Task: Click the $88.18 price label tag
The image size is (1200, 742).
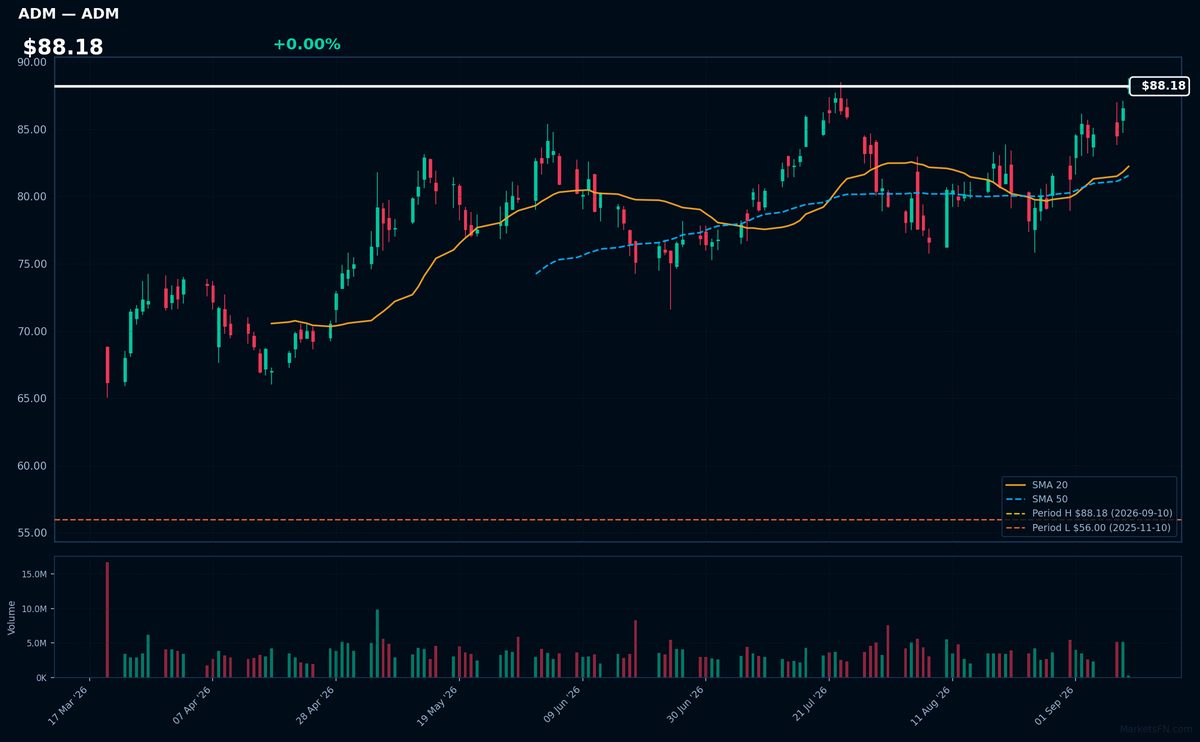Action: [1159, 86]
